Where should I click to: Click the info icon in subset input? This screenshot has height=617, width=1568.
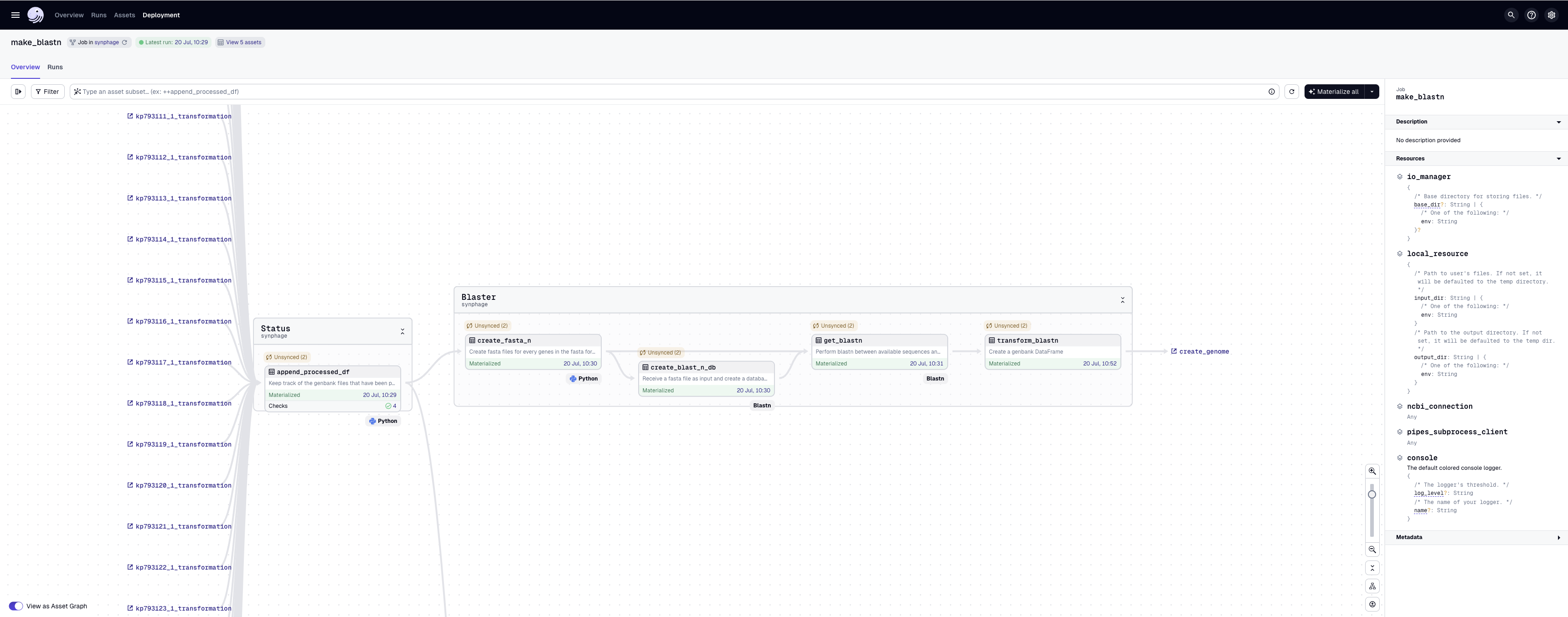point(1272,92)
